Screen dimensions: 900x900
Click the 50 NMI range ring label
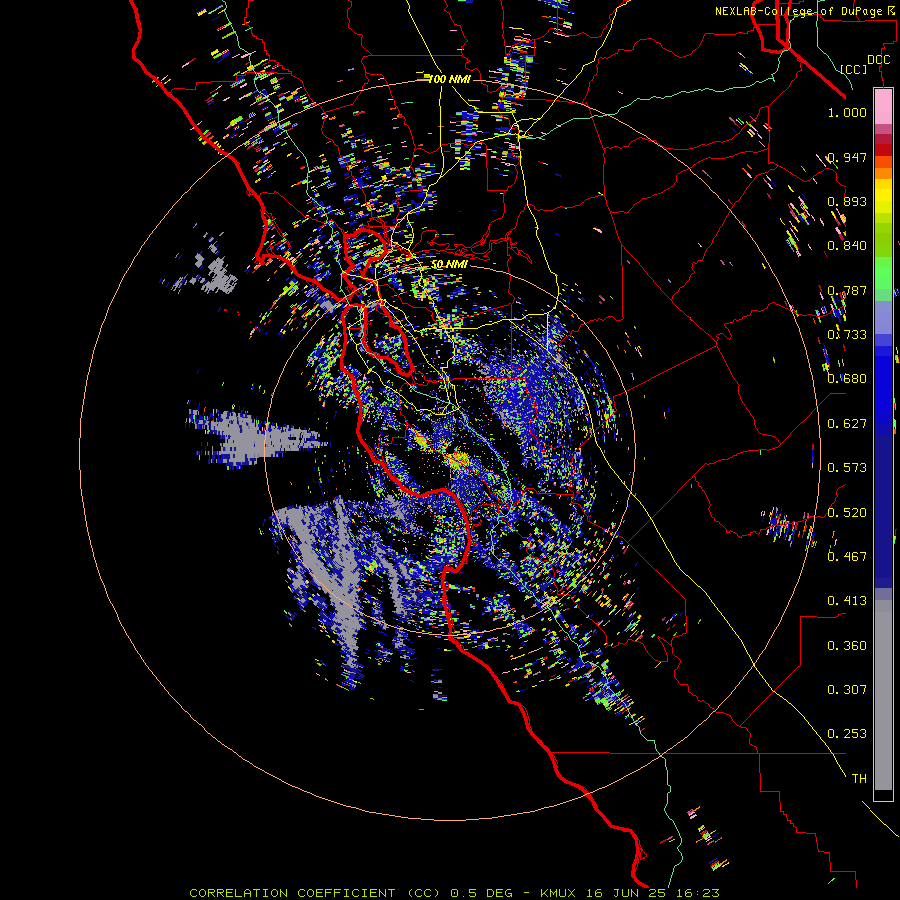[x=449, y=264]
